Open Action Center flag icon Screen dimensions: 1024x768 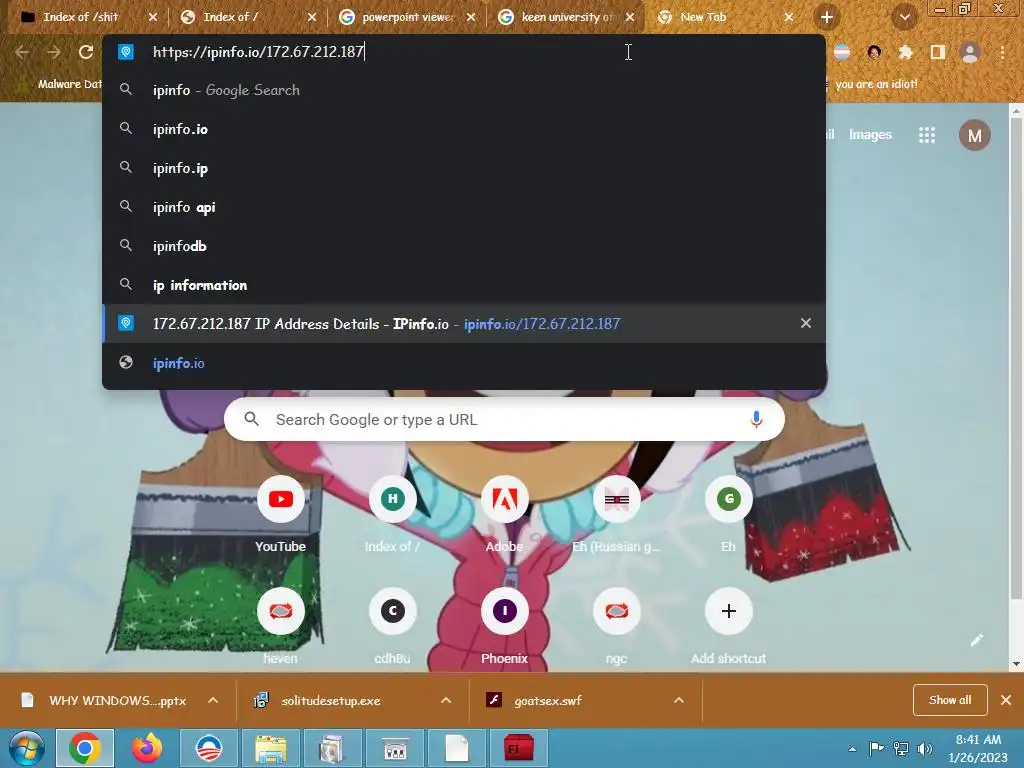[876, 749]
